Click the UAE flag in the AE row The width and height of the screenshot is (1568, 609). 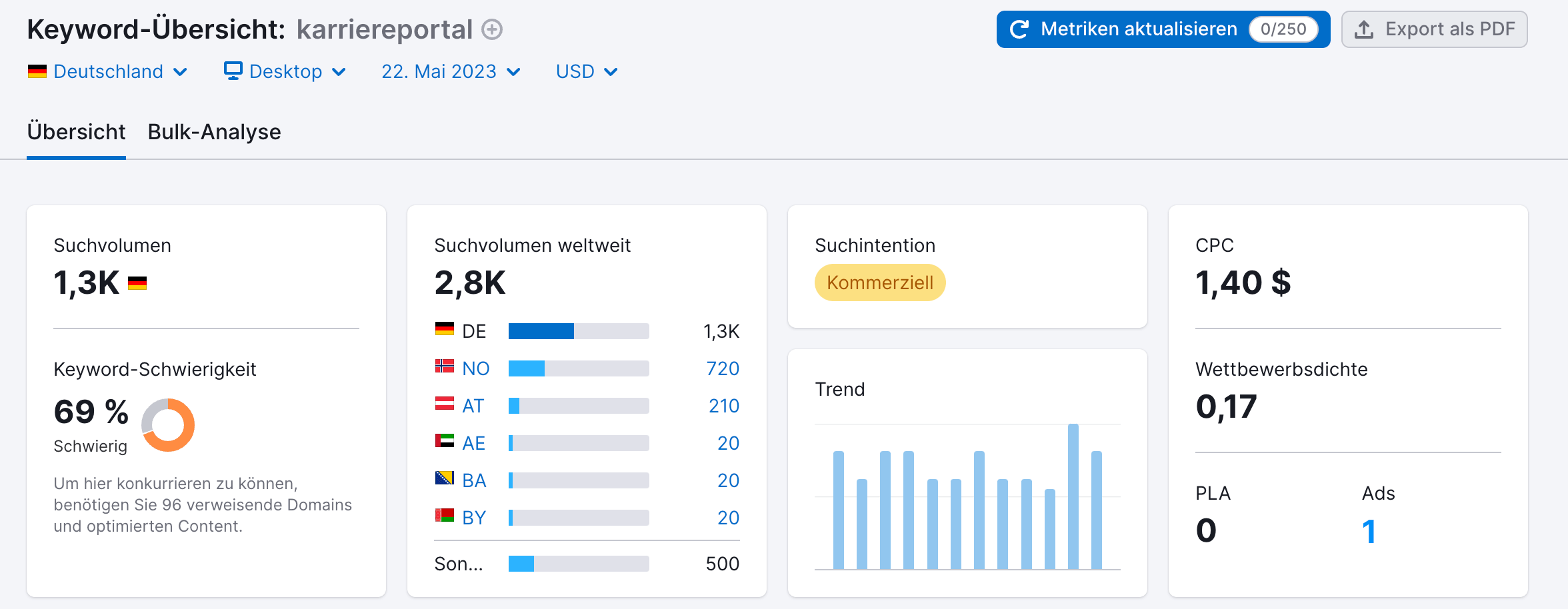[445, 440]
